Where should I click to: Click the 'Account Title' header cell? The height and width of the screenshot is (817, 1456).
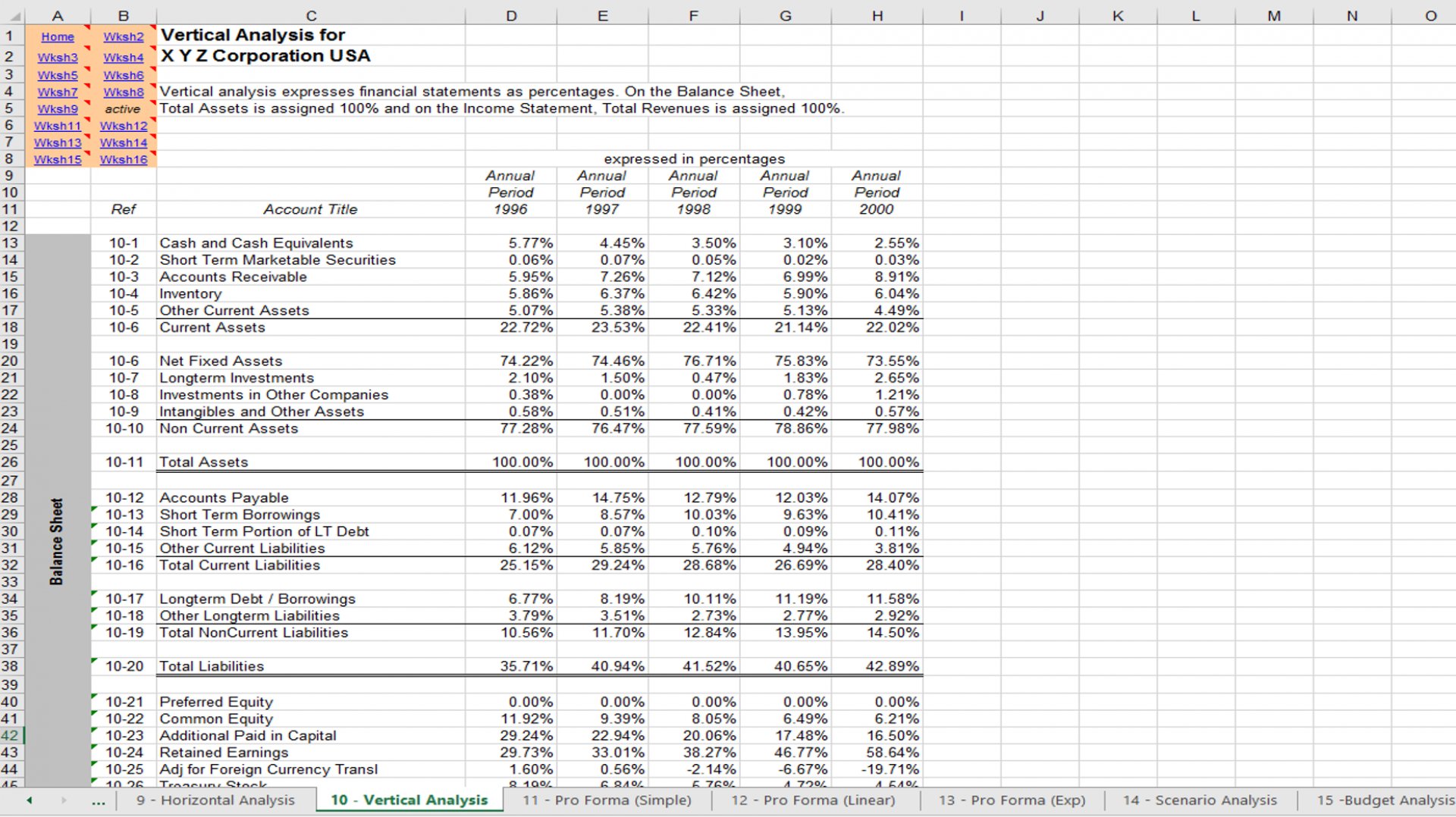311,209
